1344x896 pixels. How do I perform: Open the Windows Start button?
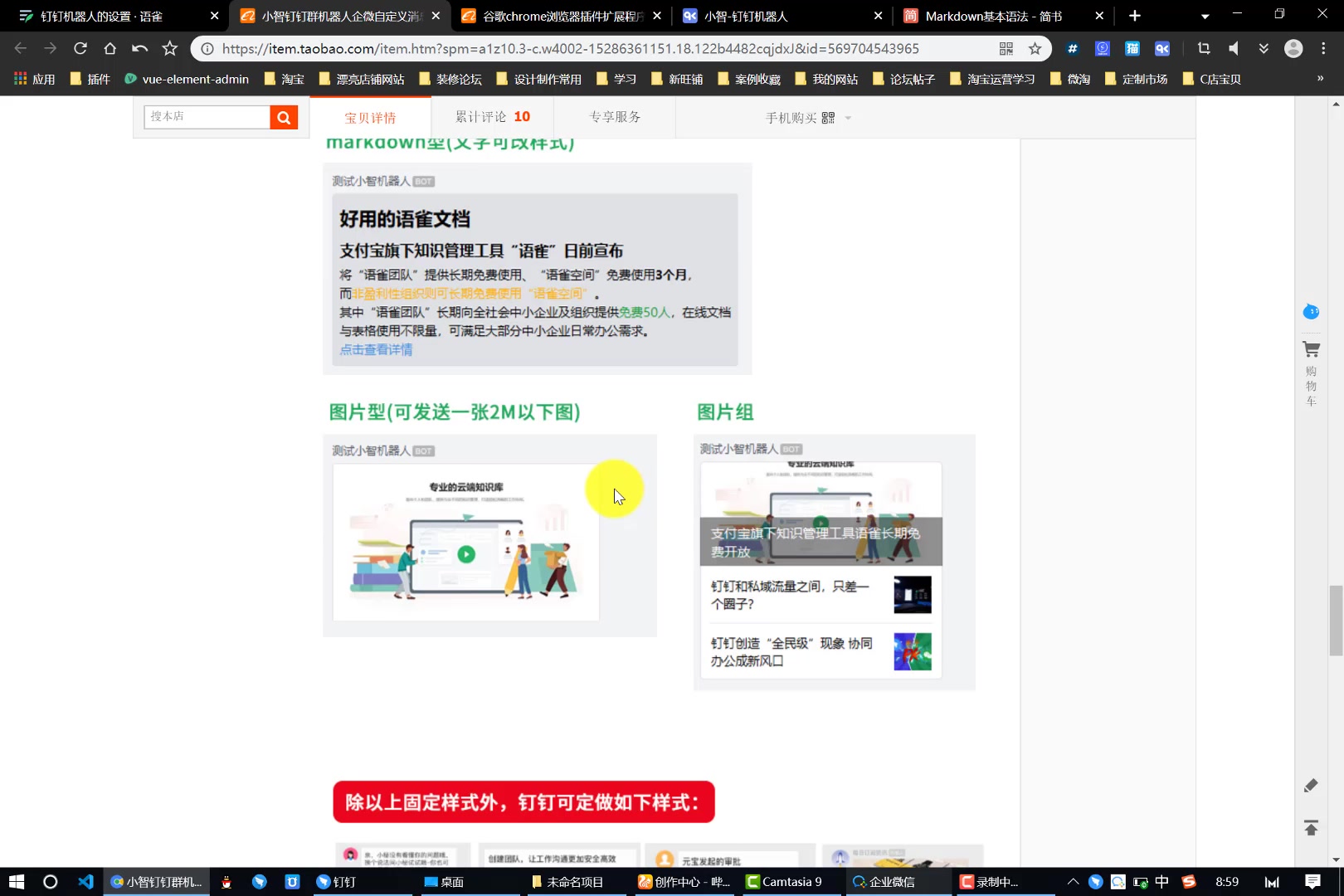point(17,882)
